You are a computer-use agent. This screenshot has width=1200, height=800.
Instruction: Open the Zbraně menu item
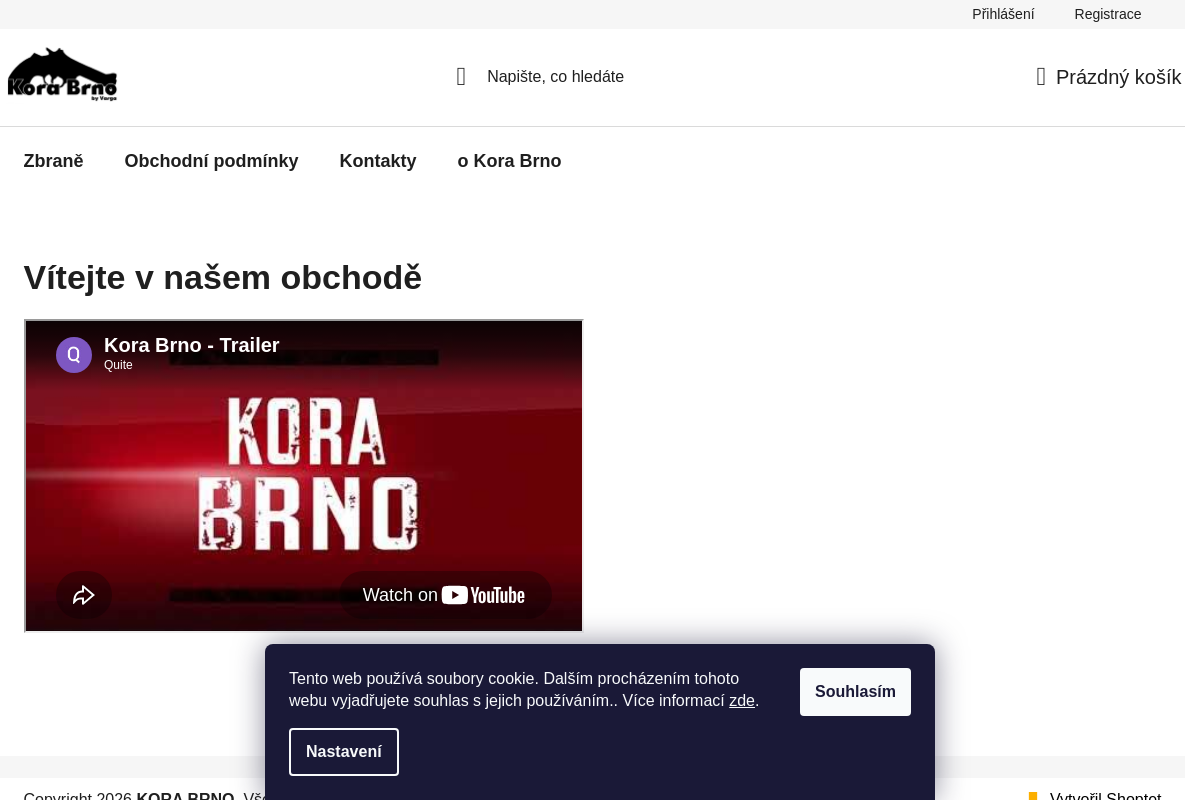point(54,161)
